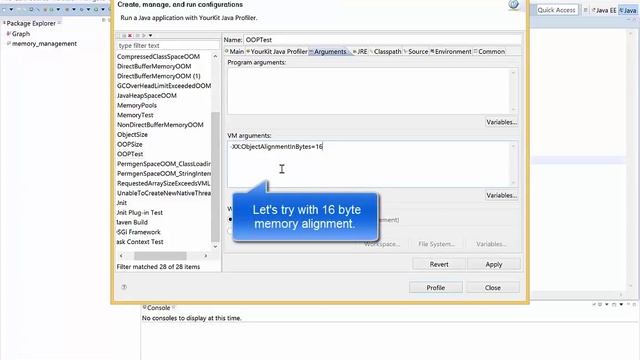Click the Open Perspective icon beside Java EE

585,10
